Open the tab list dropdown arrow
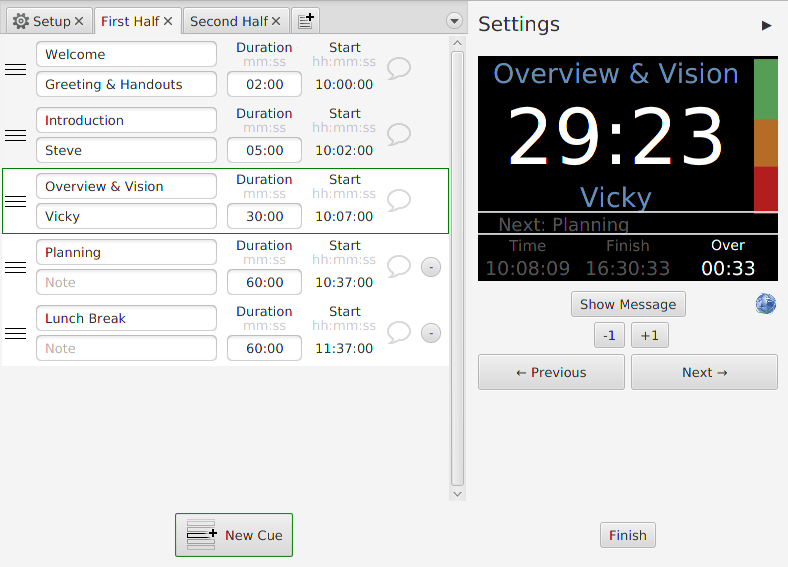The width and height of the screenshot is (788, 567). 454,21
